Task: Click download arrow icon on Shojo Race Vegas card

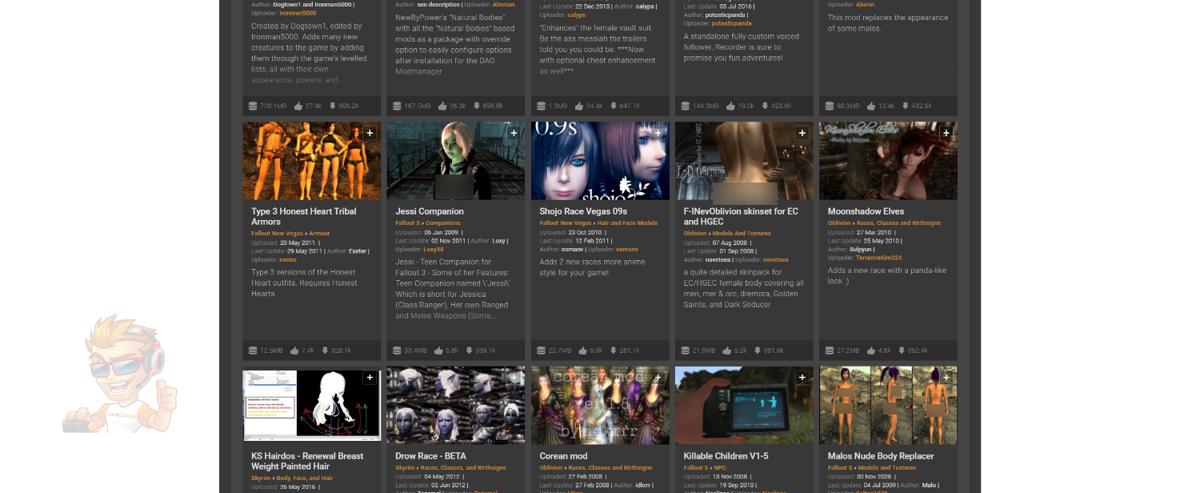Action: click(612, 350)
